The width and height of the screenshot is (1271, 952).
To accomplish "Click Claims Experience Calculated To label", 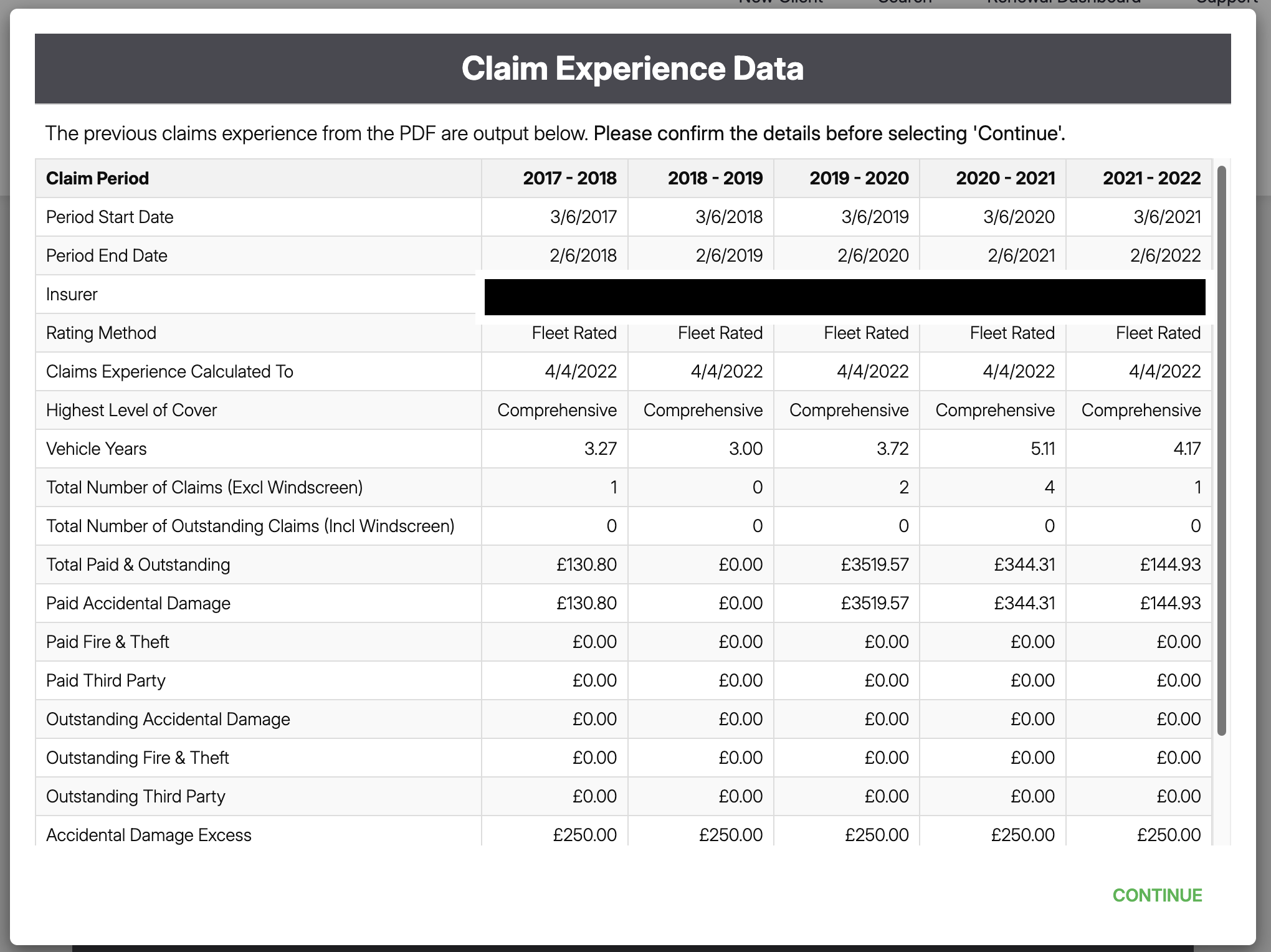I will 169,371.
